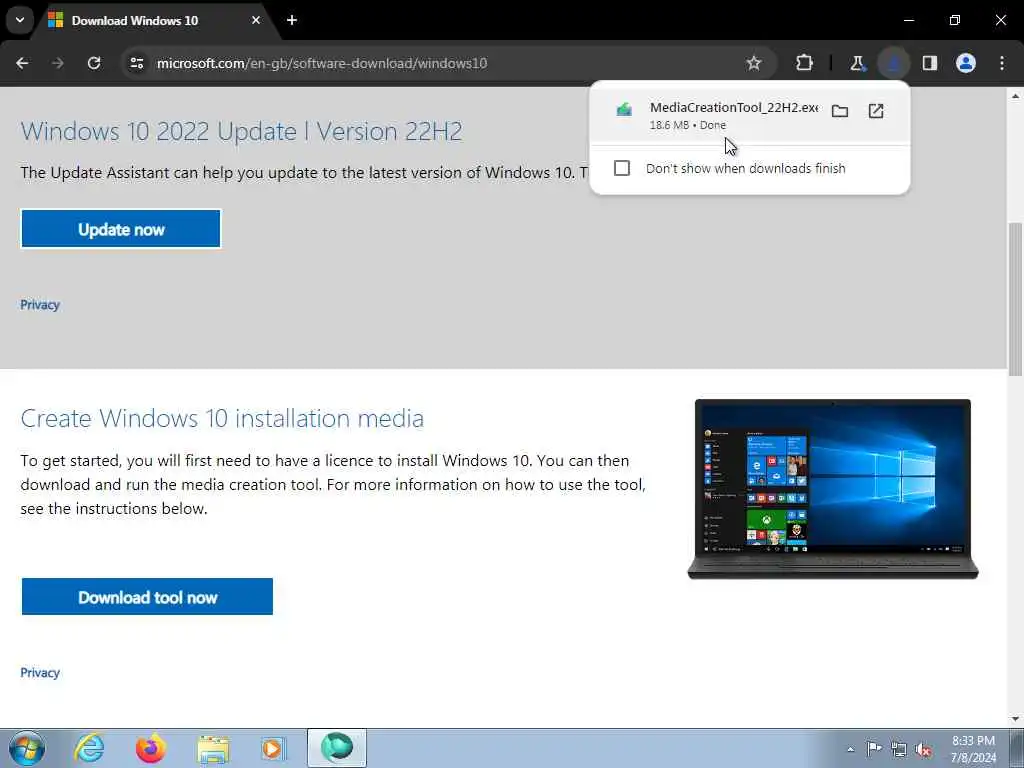Click the downloads icon in toolbar

point(893,63)
